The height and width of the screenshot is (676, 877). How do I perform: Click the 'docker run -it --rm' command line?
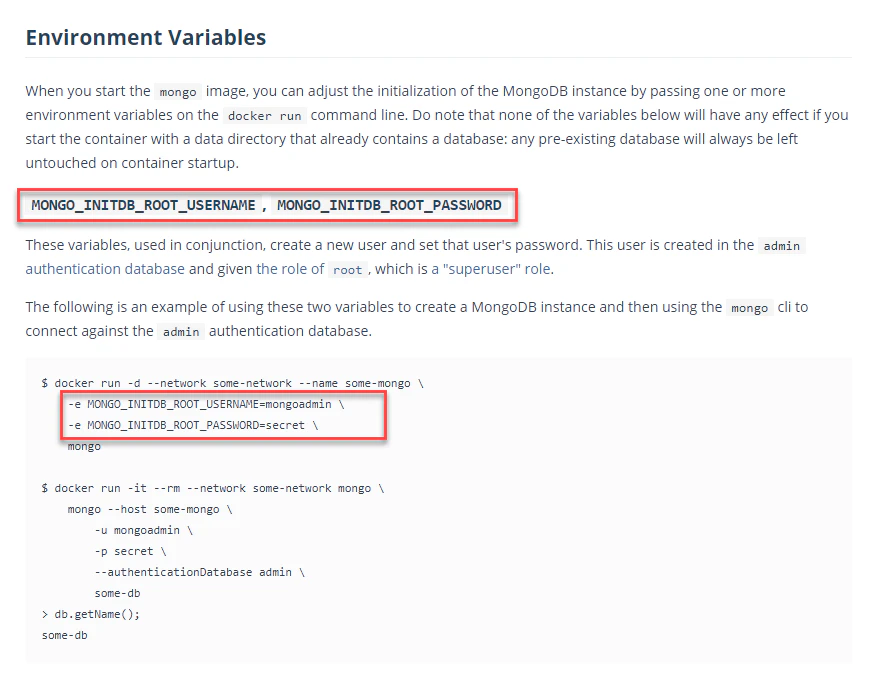213,489
